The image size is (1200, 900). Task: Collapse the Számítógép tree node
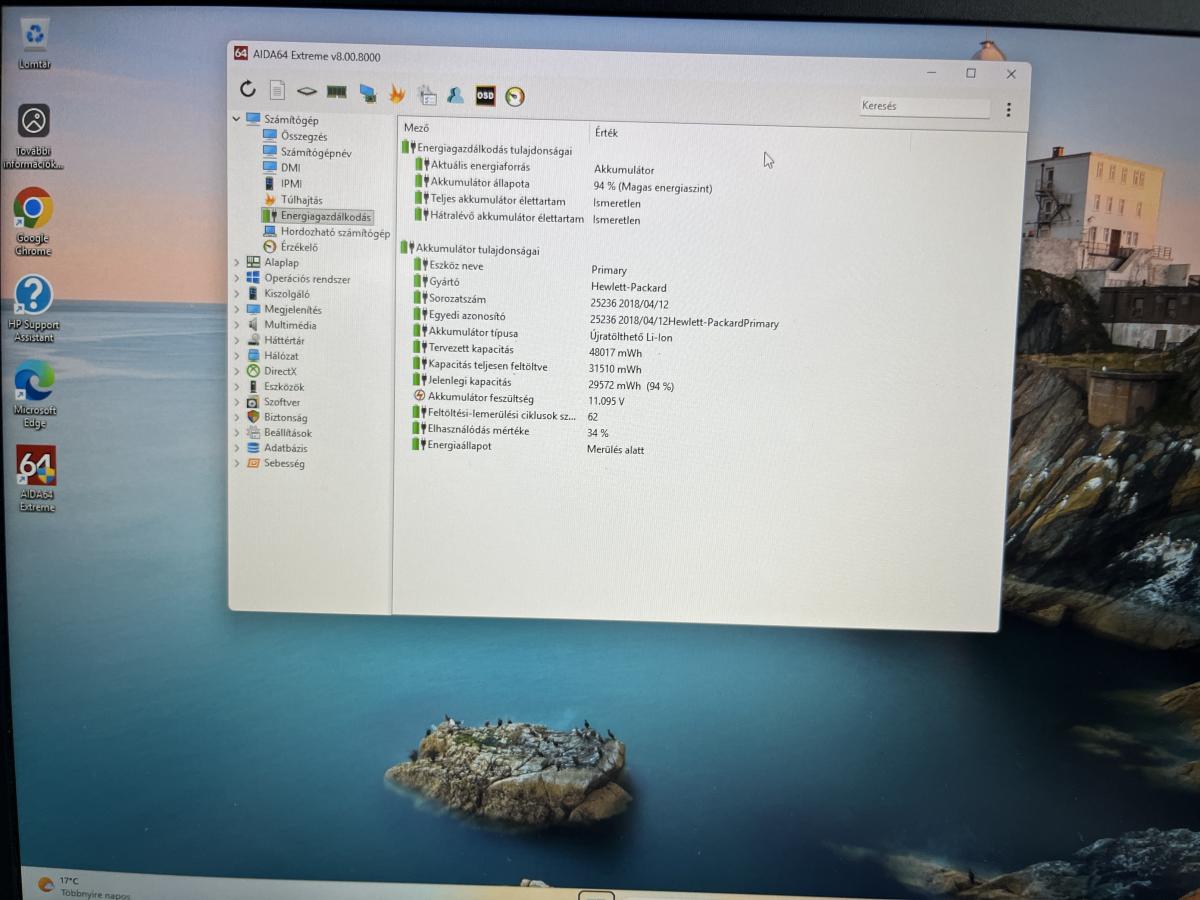237,119
